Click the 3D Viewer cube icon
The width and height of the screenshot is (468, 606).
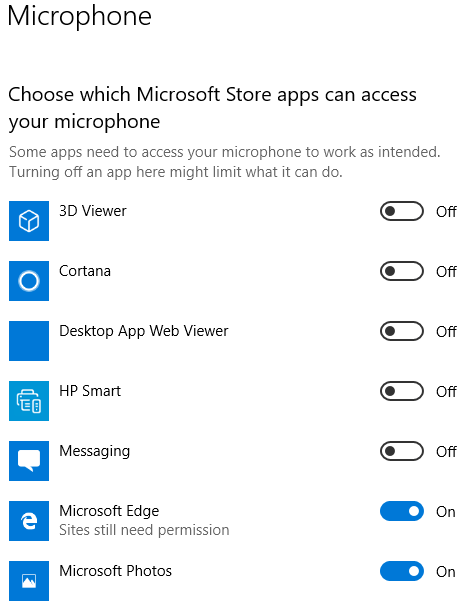[x=29, y=221]
